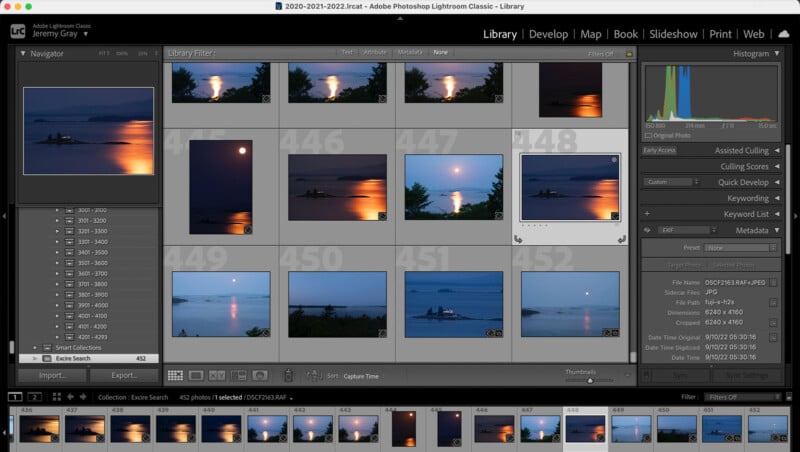Screen dimensions: 800x452
Task: Open main window display button 1
Action: [x=15, y=396]
